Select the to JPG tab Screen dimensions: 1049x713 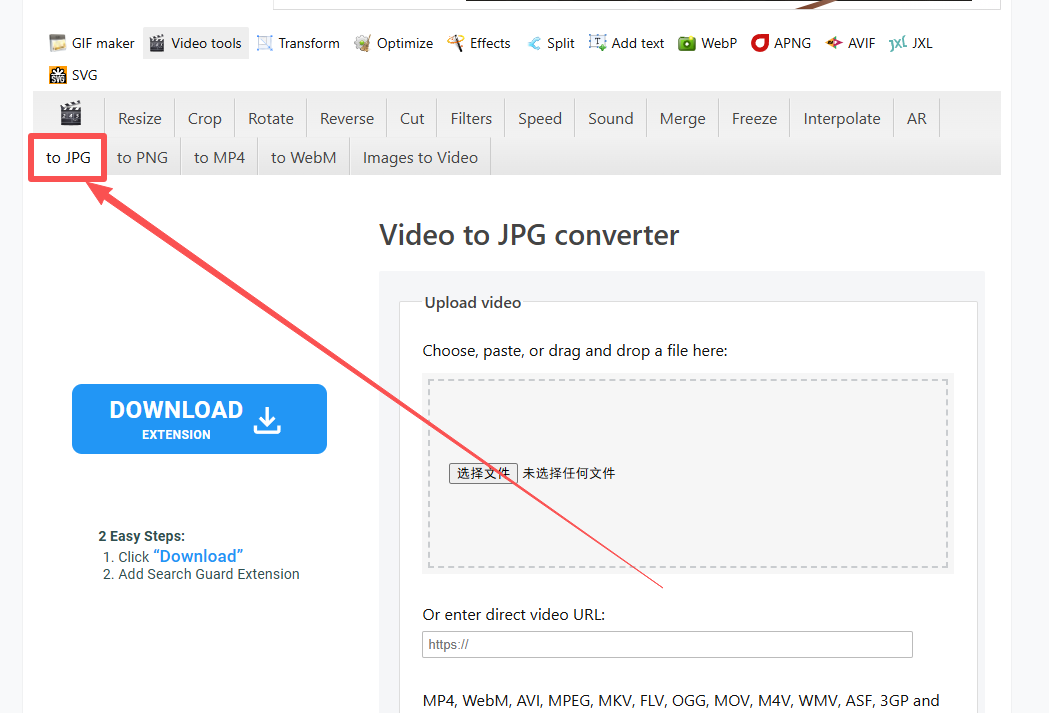click(x=68, y=157)
